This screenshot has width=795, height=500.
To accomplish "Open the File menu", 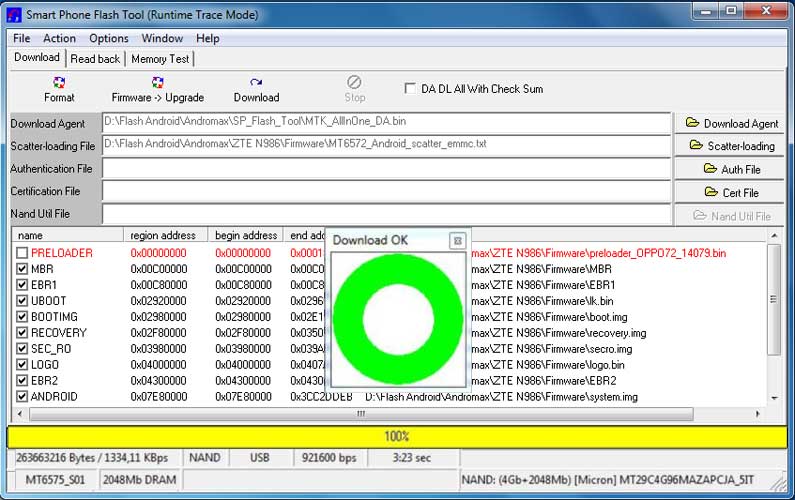I will 22,39.
